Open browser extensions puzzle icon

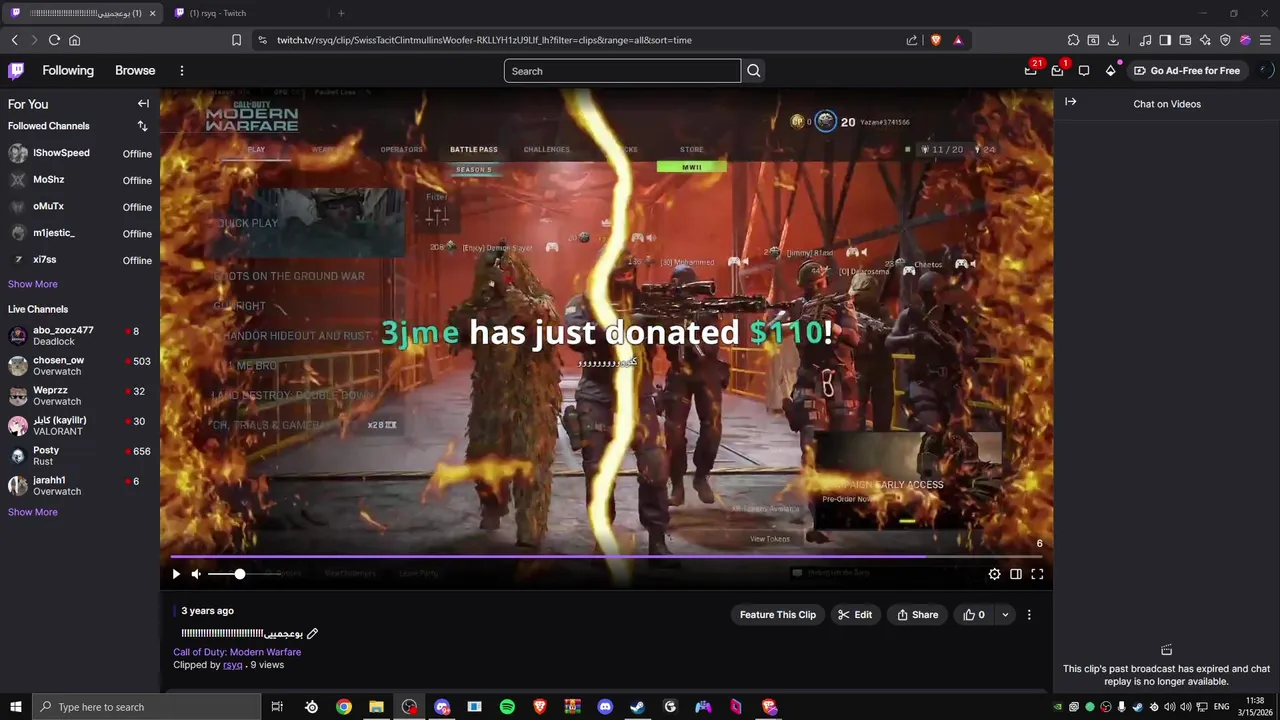[1073, 40]
